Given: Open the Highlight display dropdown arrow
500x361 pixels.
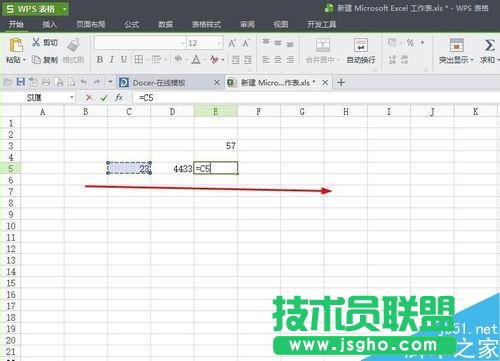Looking at the screenshot, I should (x=472, y=60).
